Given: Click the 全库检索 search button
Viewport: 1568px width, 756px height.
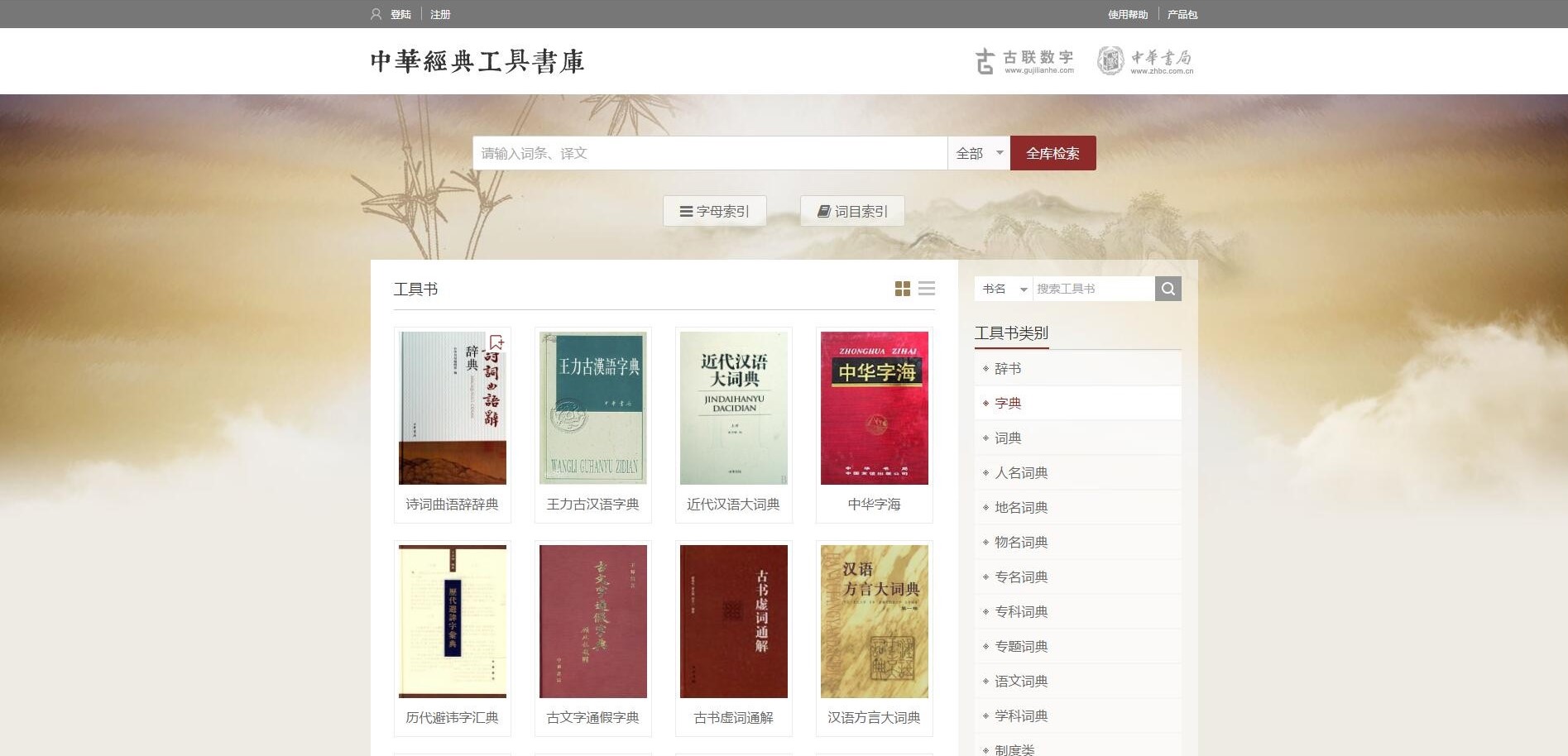Looking at the screenshot, I should 1053,153.
